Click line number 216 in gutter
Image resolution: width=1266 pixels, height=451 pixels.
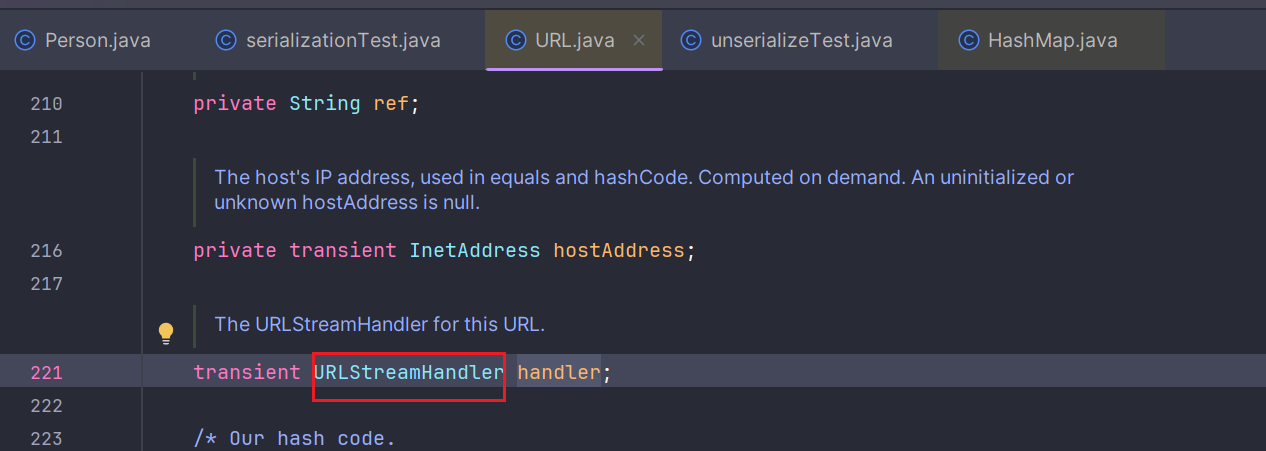click(46, 250)
